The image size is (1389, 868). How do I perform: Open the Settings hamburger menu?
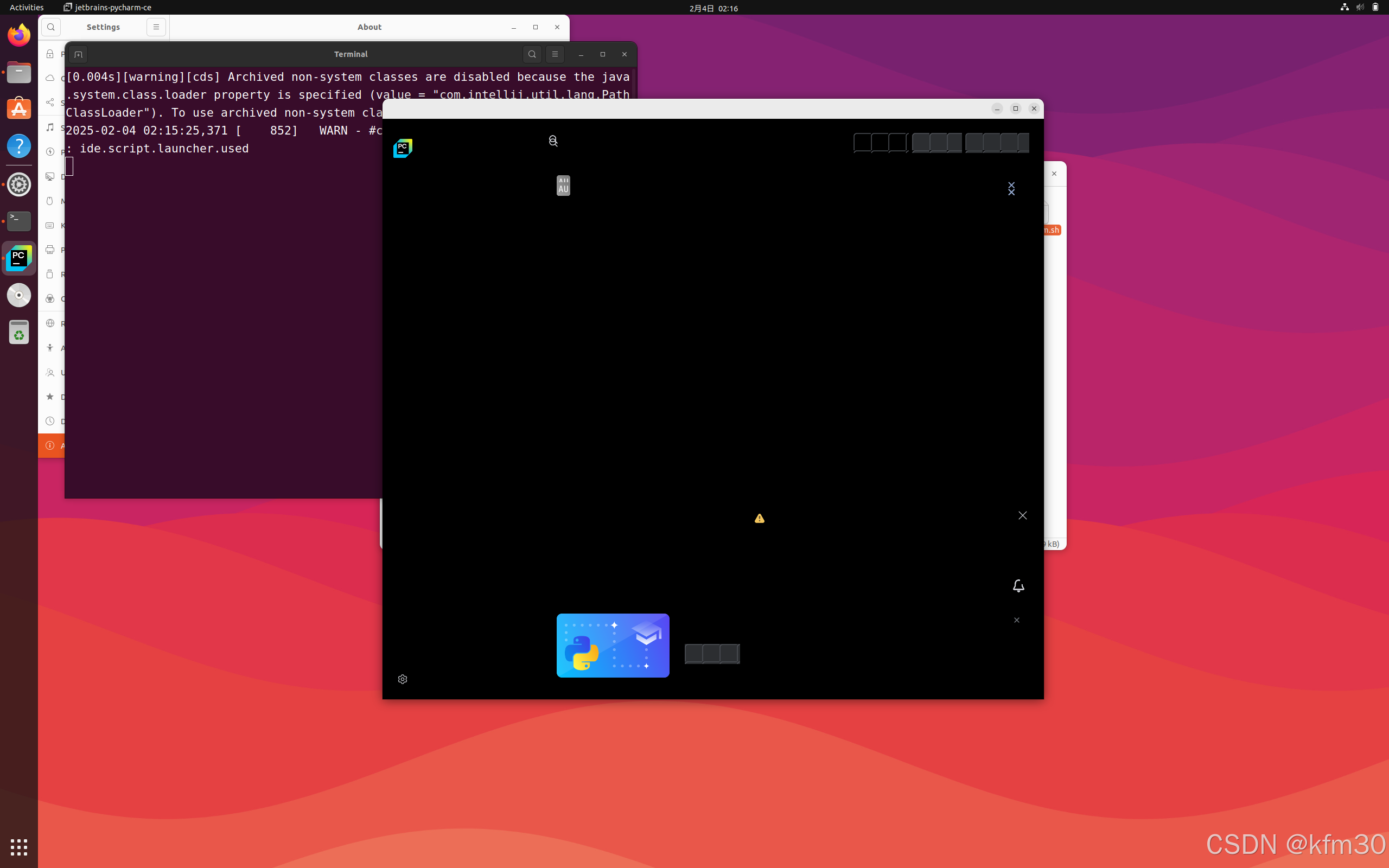tap(156, 27)
